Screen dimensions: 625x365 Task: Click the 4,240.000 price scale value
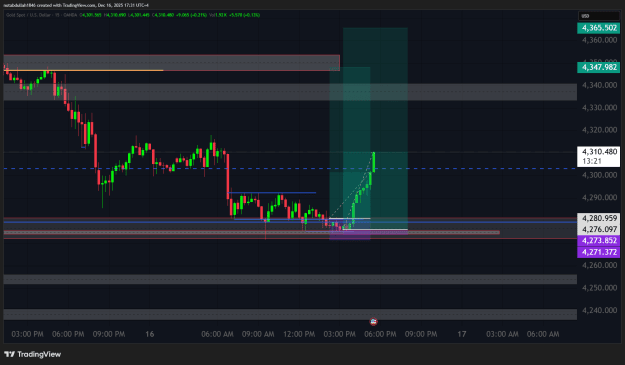point(599,310)
